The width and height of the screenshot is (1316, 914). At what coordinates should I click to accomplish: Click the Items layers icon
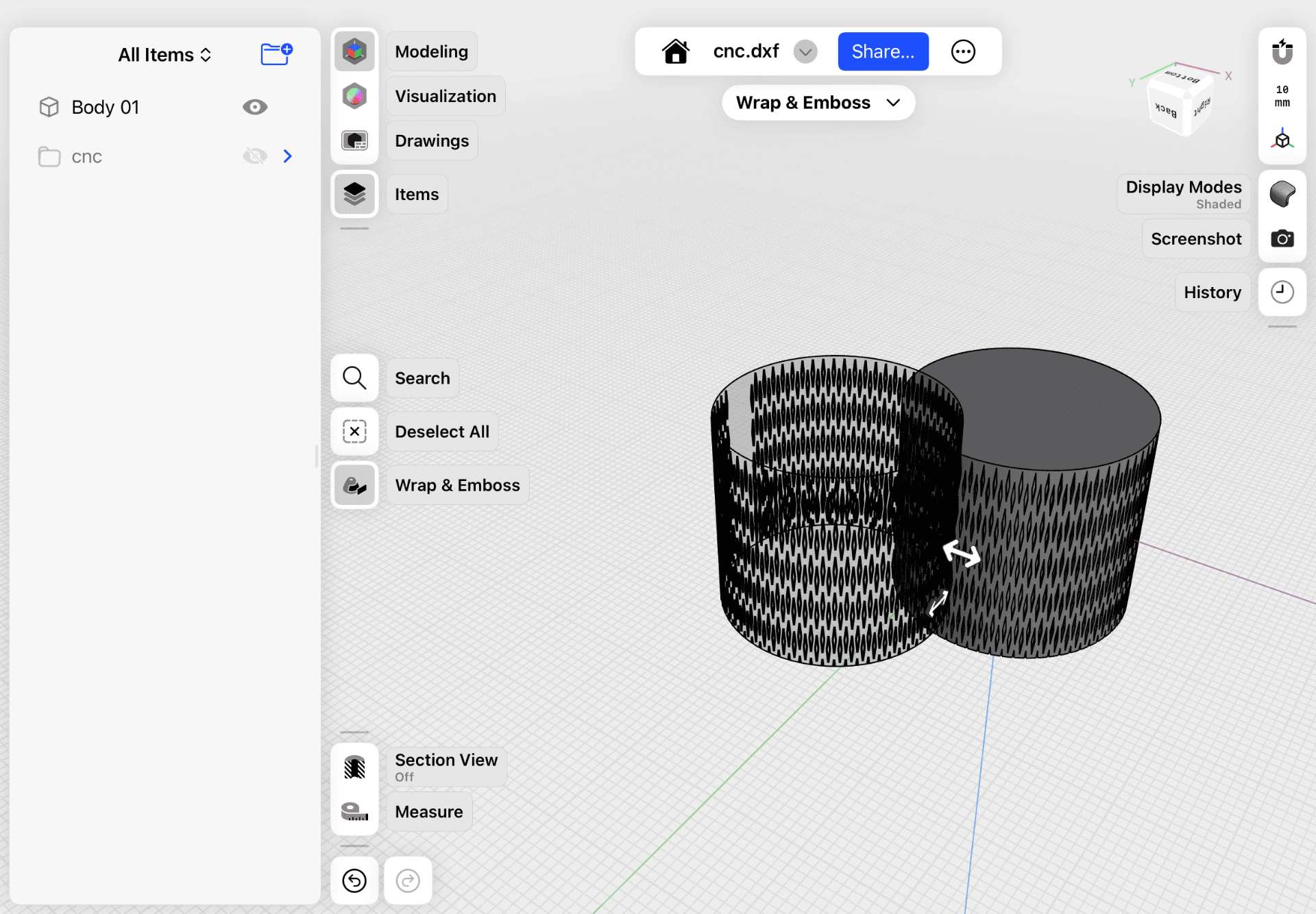pyautogui.click(x=354, y=194)
